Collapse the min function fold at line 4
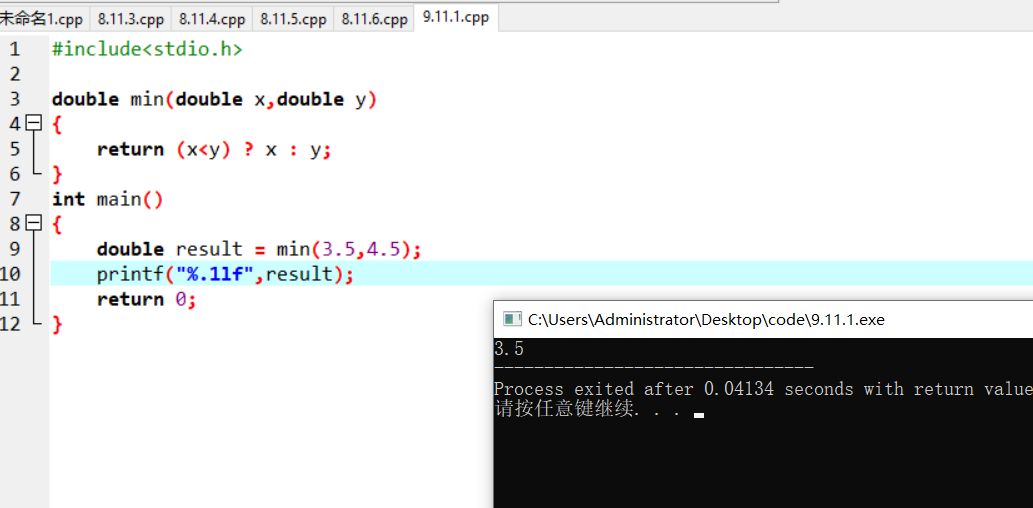The height and width of the screenshot is (508, 1033). [x=33, y=123]
